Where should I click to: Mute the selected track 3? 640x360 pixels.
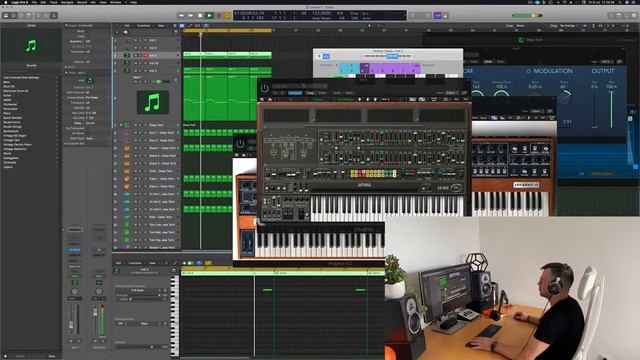(x=136, y=55)
